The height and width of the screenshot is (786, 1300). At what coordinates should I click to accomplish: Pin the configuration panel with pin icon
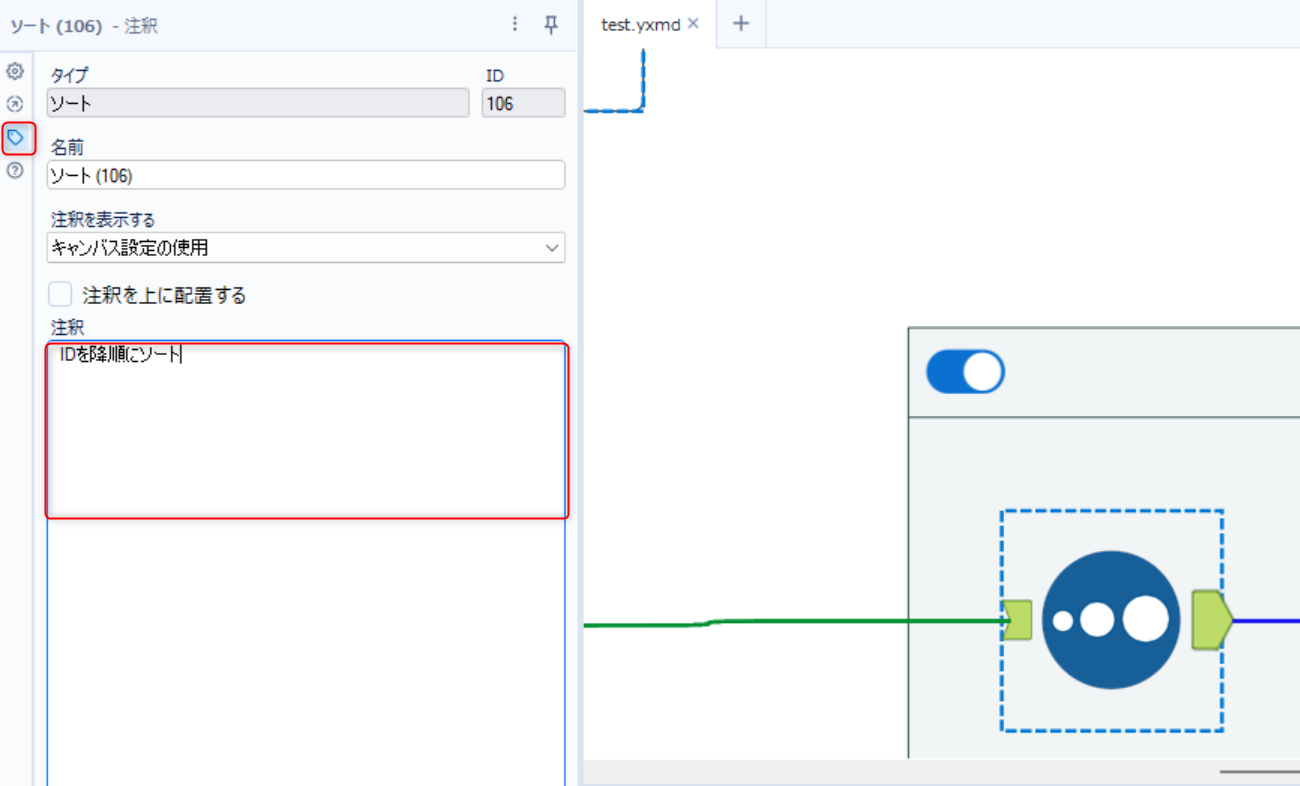[x=551, y=25]
